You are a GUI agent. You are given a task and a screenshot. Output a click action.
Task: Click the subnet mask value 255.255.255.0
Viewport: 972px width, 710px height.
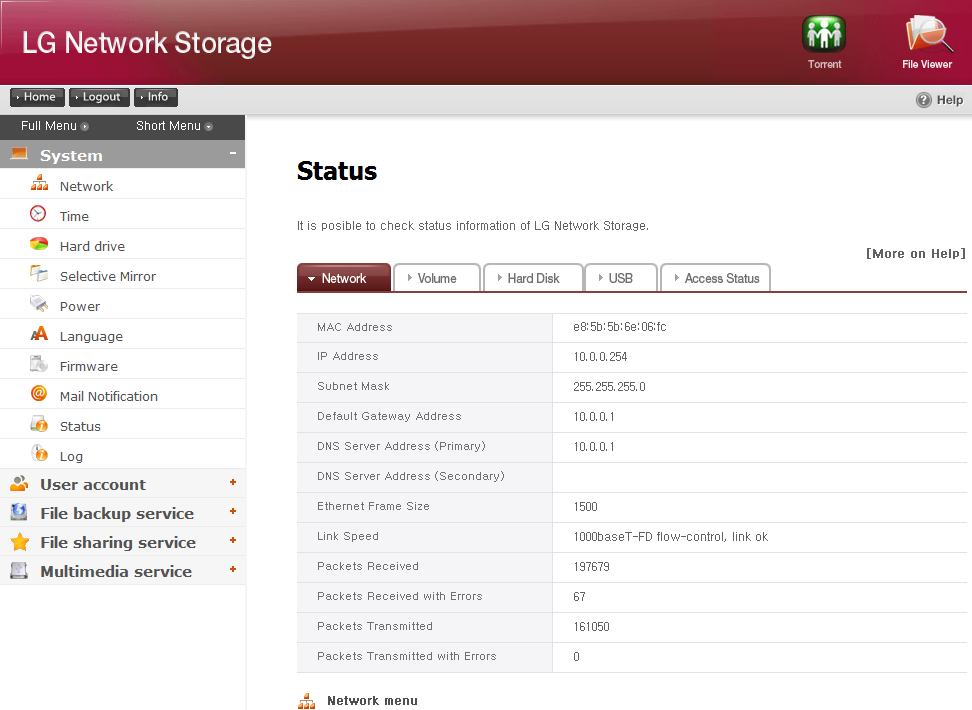coord(609,386)
